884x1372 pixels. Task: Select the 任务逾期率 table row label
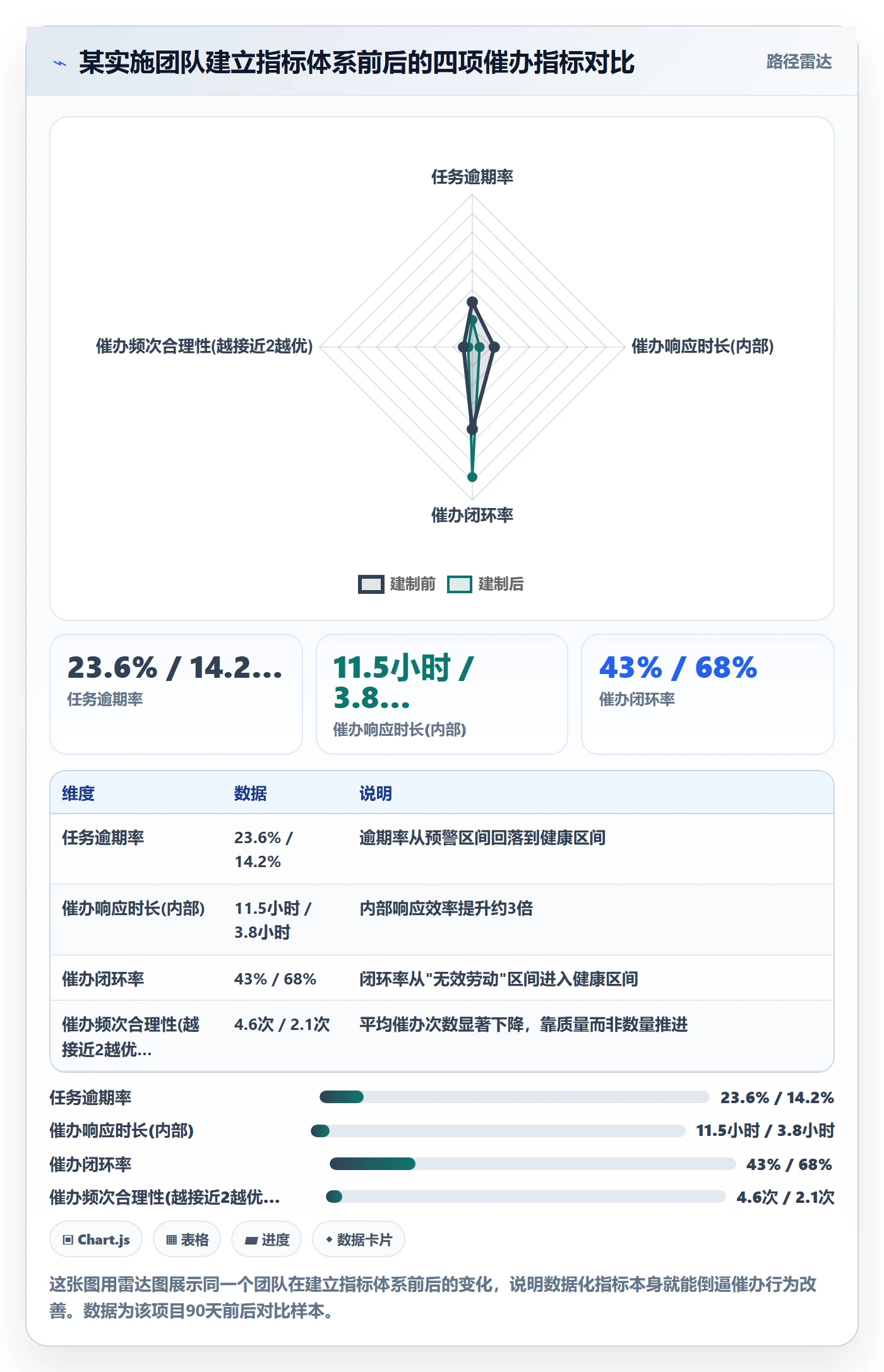click(103, 838)
